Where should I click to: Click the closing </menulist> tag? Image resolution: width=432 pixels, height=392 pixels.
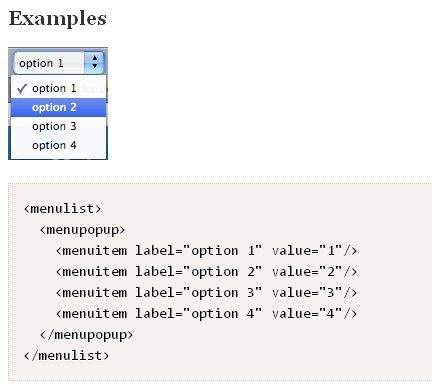(x=66, y=356)
